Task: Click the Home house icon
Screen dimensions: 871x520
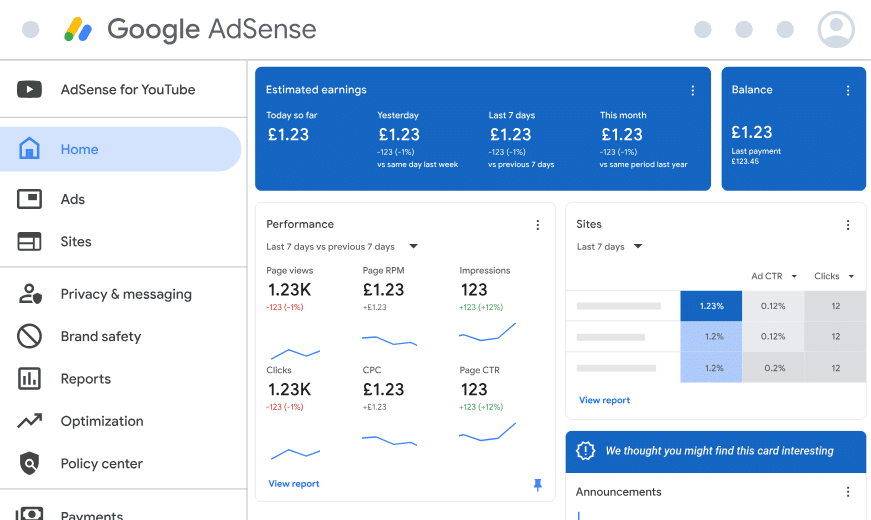Action: coord(29,149)
